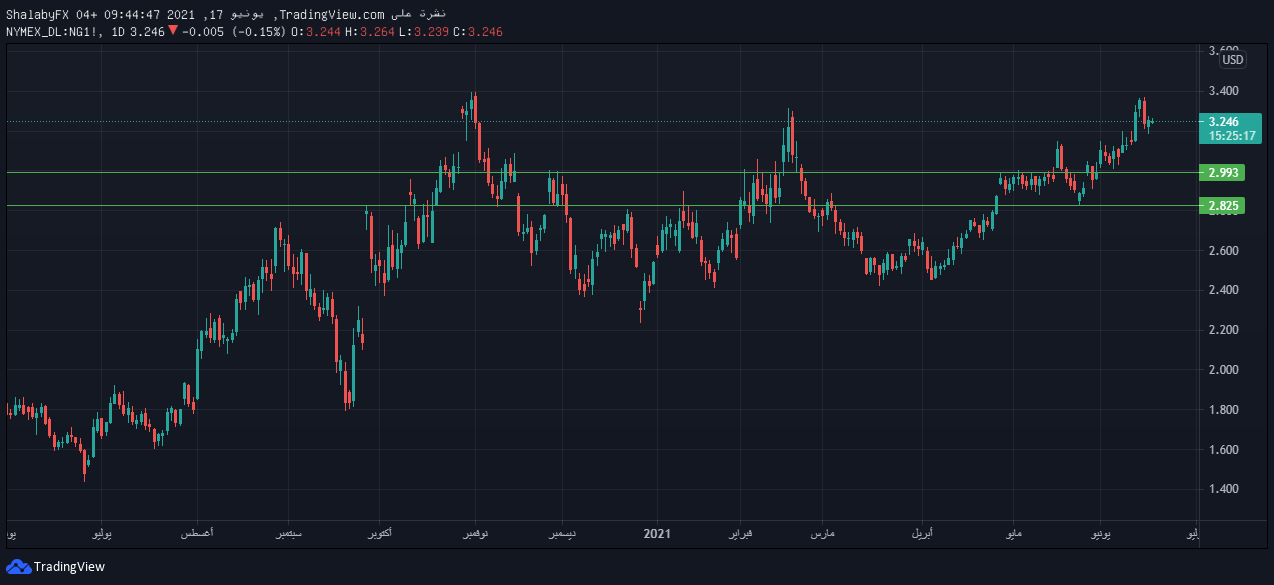Click the 2.600 price axis label
The image size is (1274, 585).
[x=1224, y=250]
